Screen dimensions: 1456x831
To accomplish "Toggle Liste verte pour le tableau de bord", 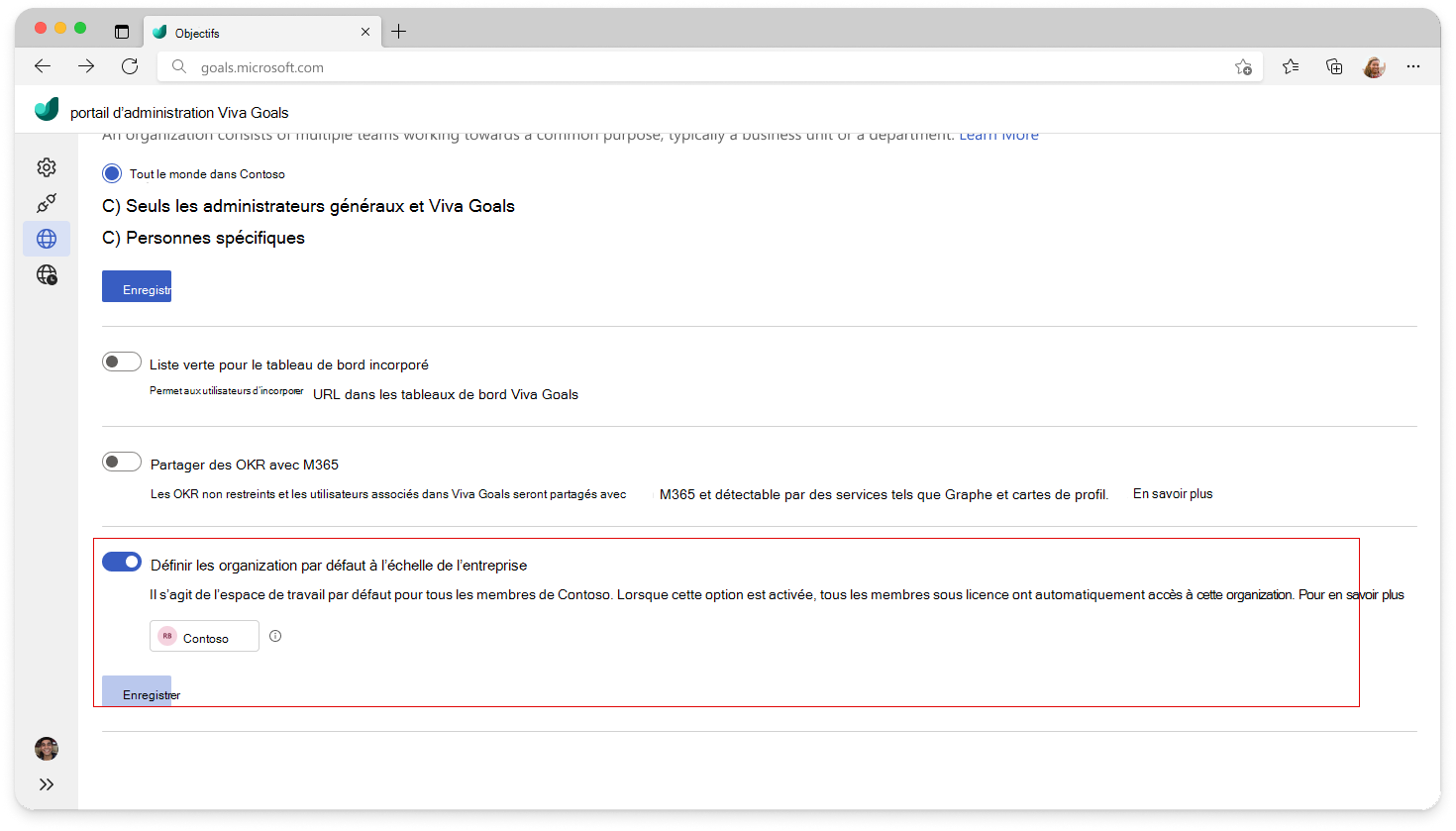I will pyautogui.click(x=122, y=362).
